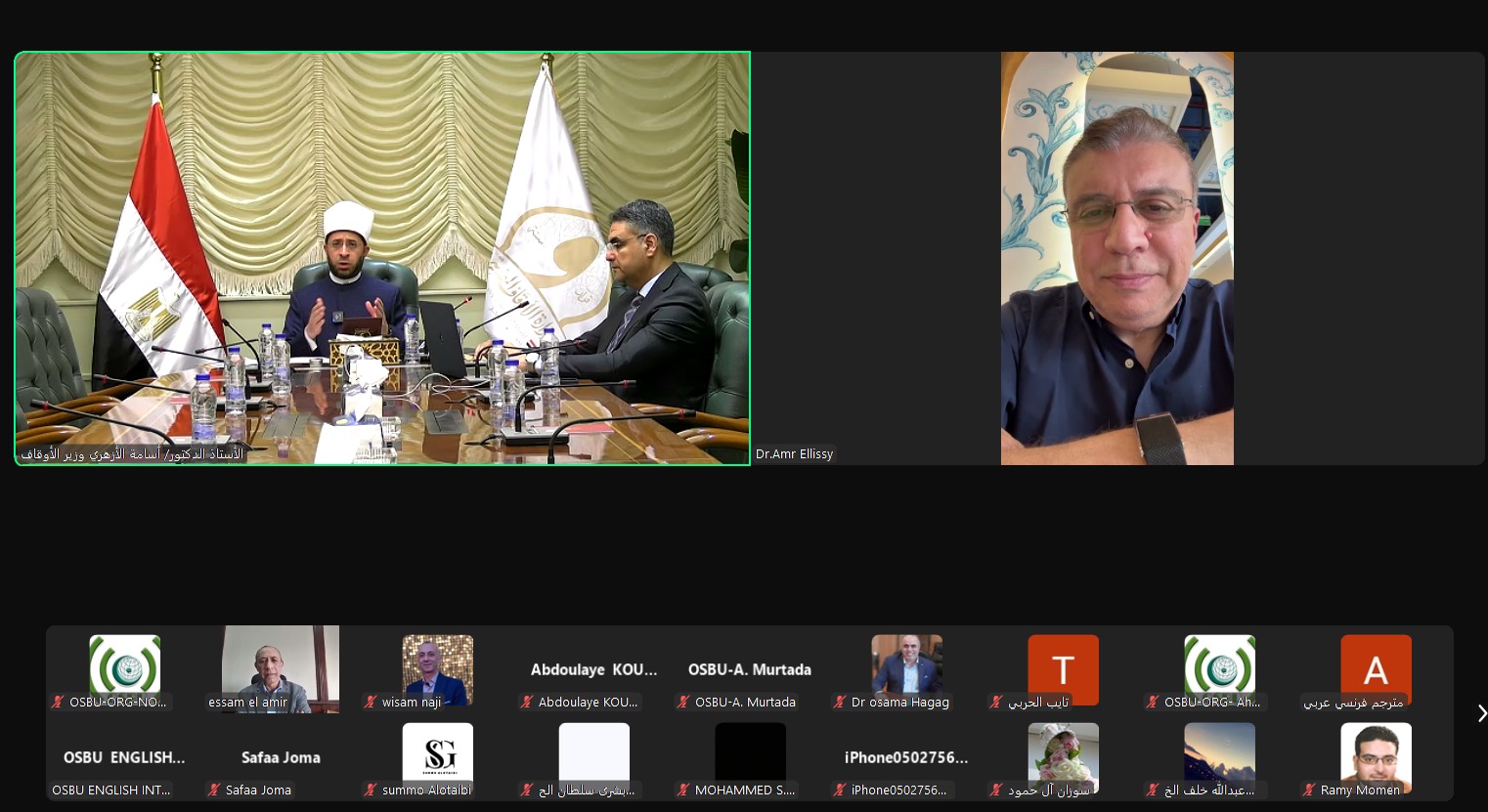This screenshot has width=1488, height=812.
Task: Click the Arabic speaker name label on main video
Action: coord(132,454)
